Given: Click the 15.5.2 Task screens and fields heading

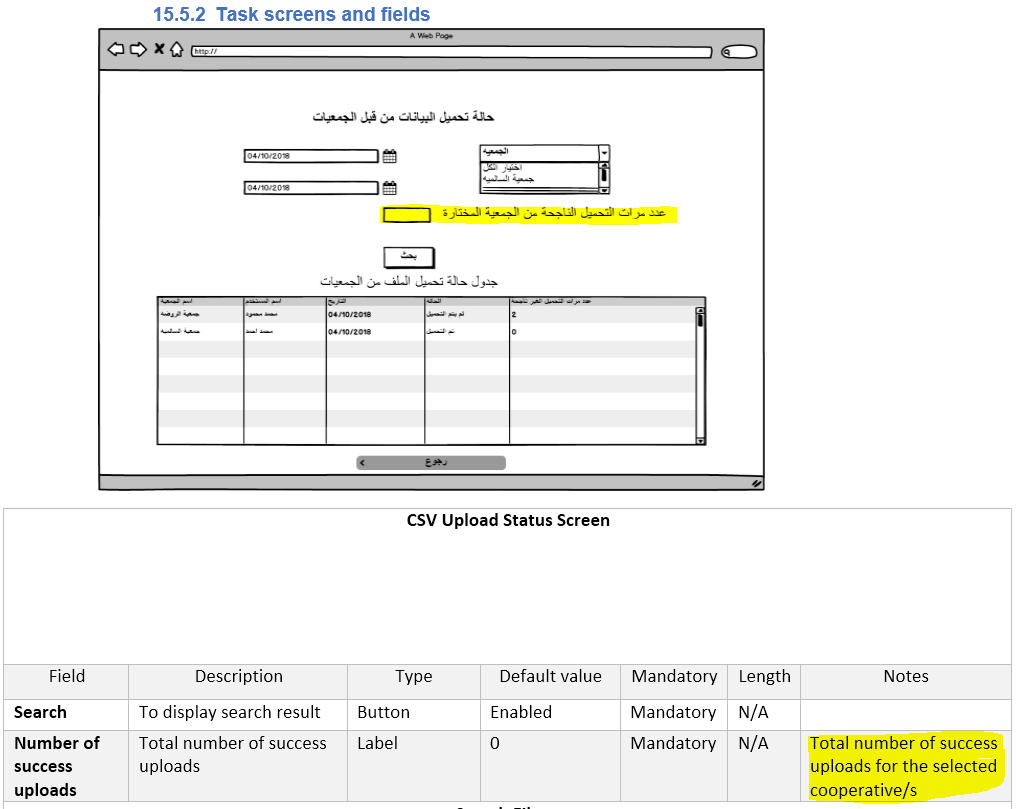Looking at the screenshot, I should (x=291, y=14).
